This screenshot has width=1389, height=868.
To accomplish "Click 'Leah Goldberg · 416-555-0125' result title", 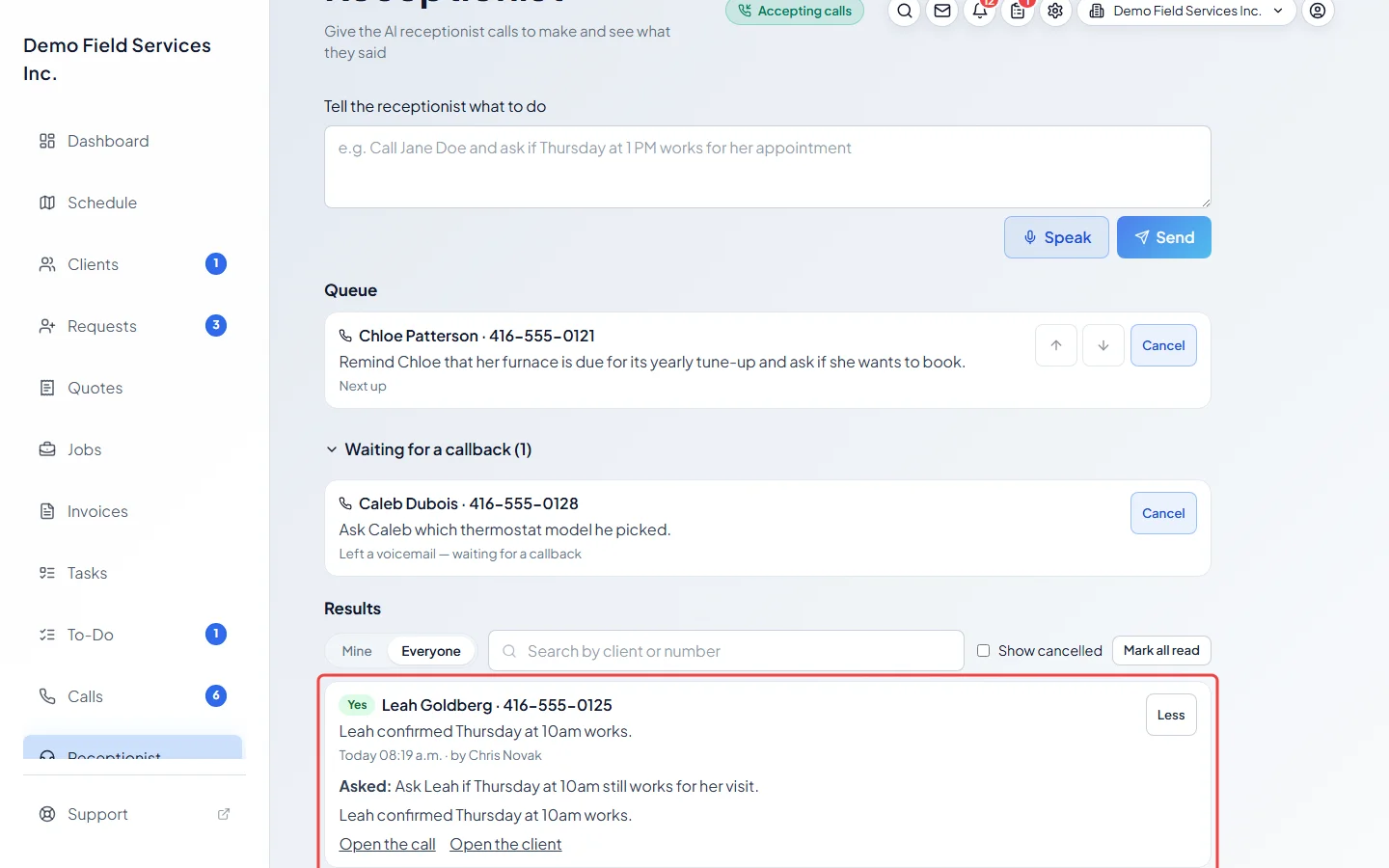I will click(x=497, y=705).
